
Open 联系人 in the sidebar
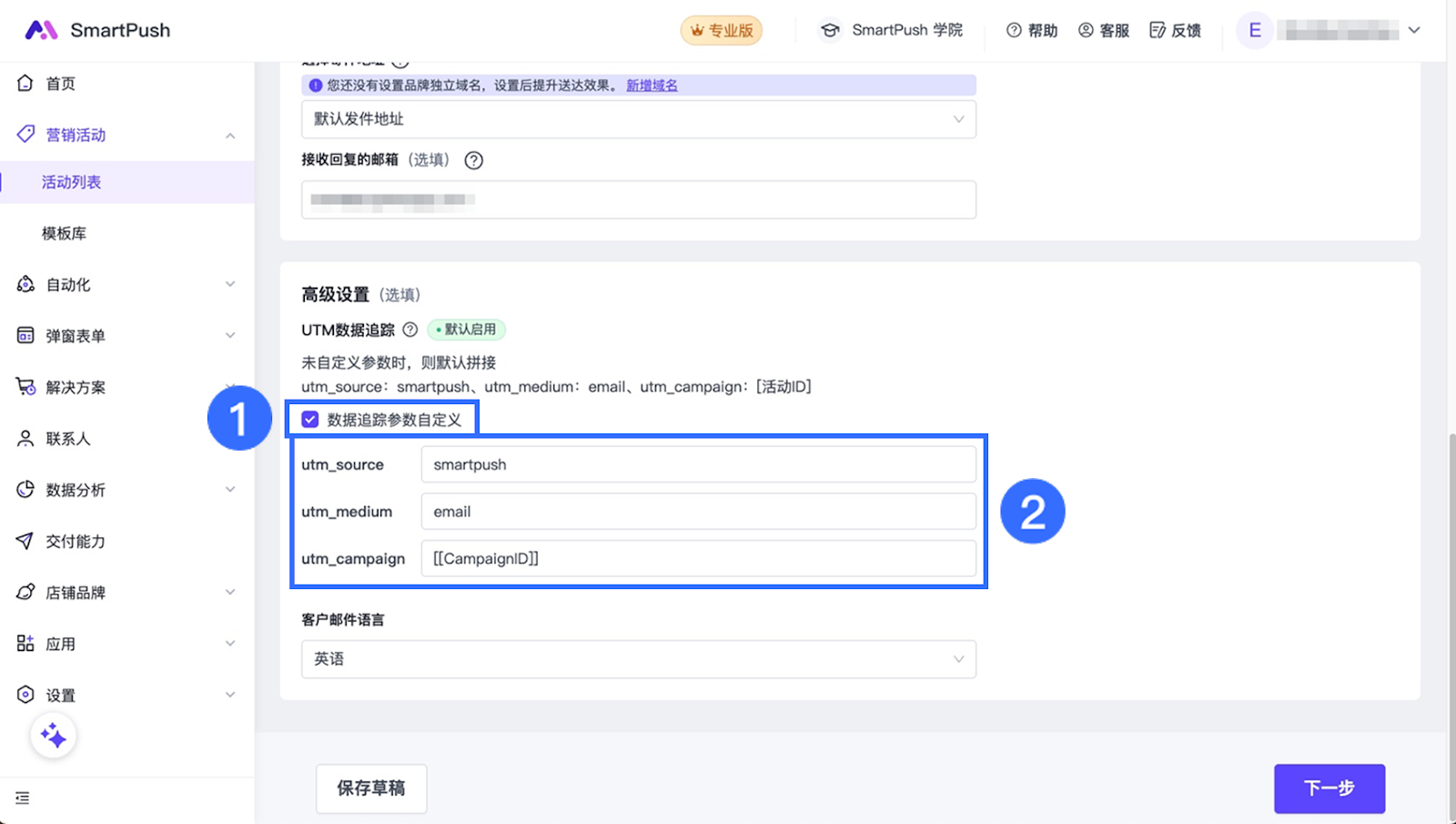(x=68, y=439)
